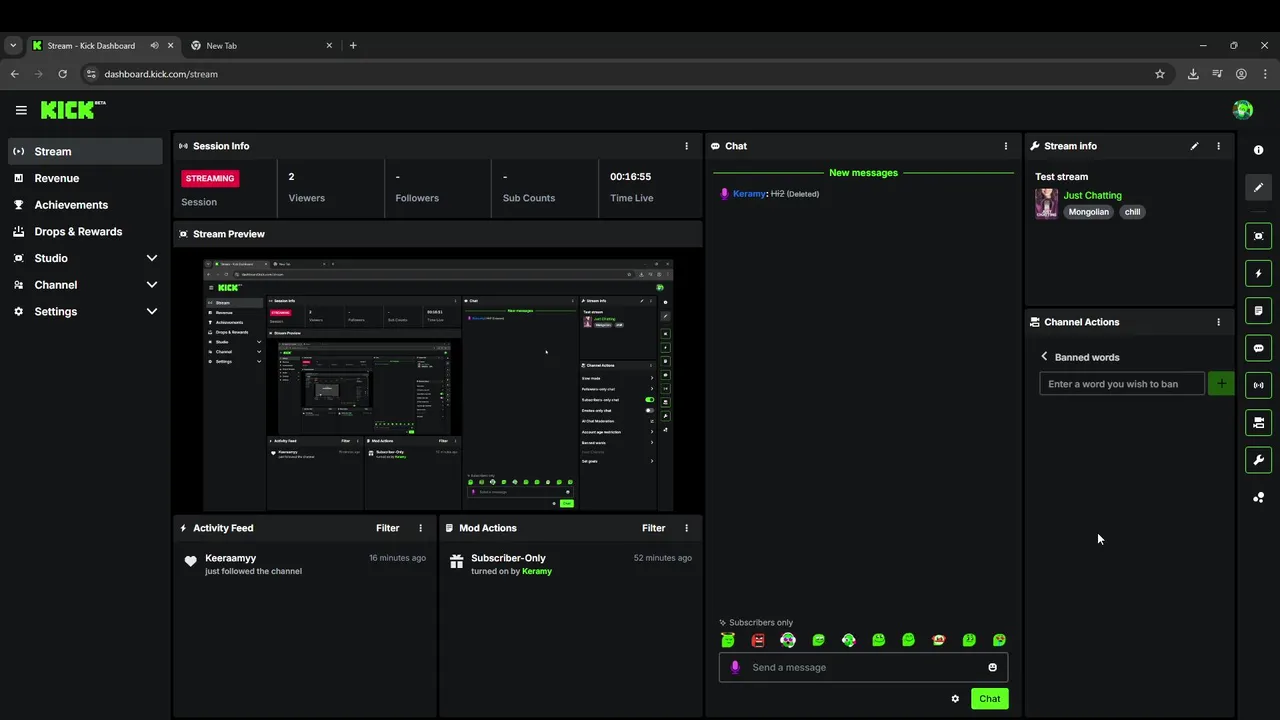
Task: Toggle Session Info broadcast widget in sidebar
Action: click(x=1258, y=385)
